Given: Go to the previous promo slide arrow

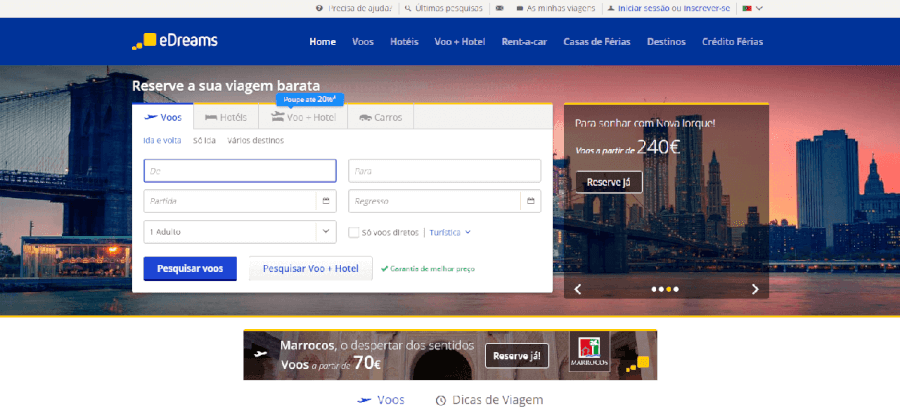Looking at the screenshot, I should coord(578,289).
